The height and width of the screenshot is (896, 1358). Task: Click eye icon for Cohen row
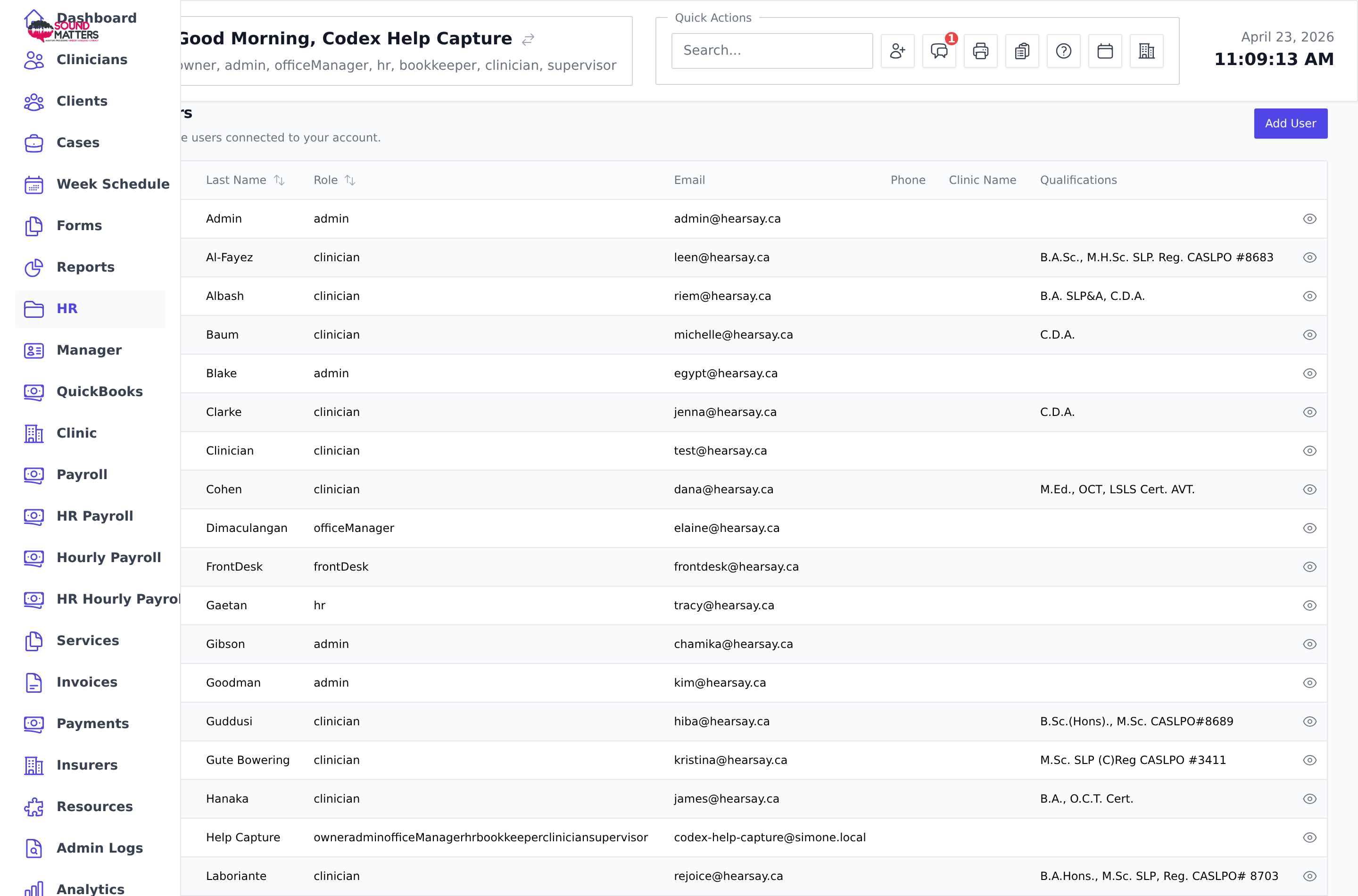point(1309,489)
